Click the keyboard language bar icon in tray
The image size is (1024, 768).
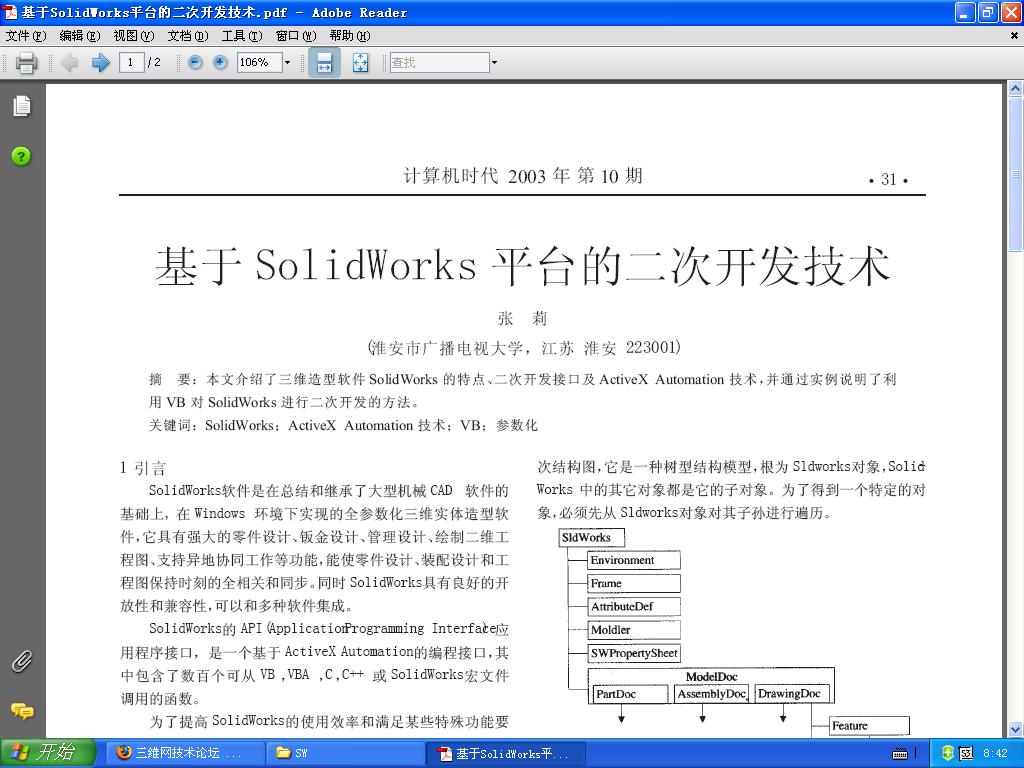click(x=900, y=754)
